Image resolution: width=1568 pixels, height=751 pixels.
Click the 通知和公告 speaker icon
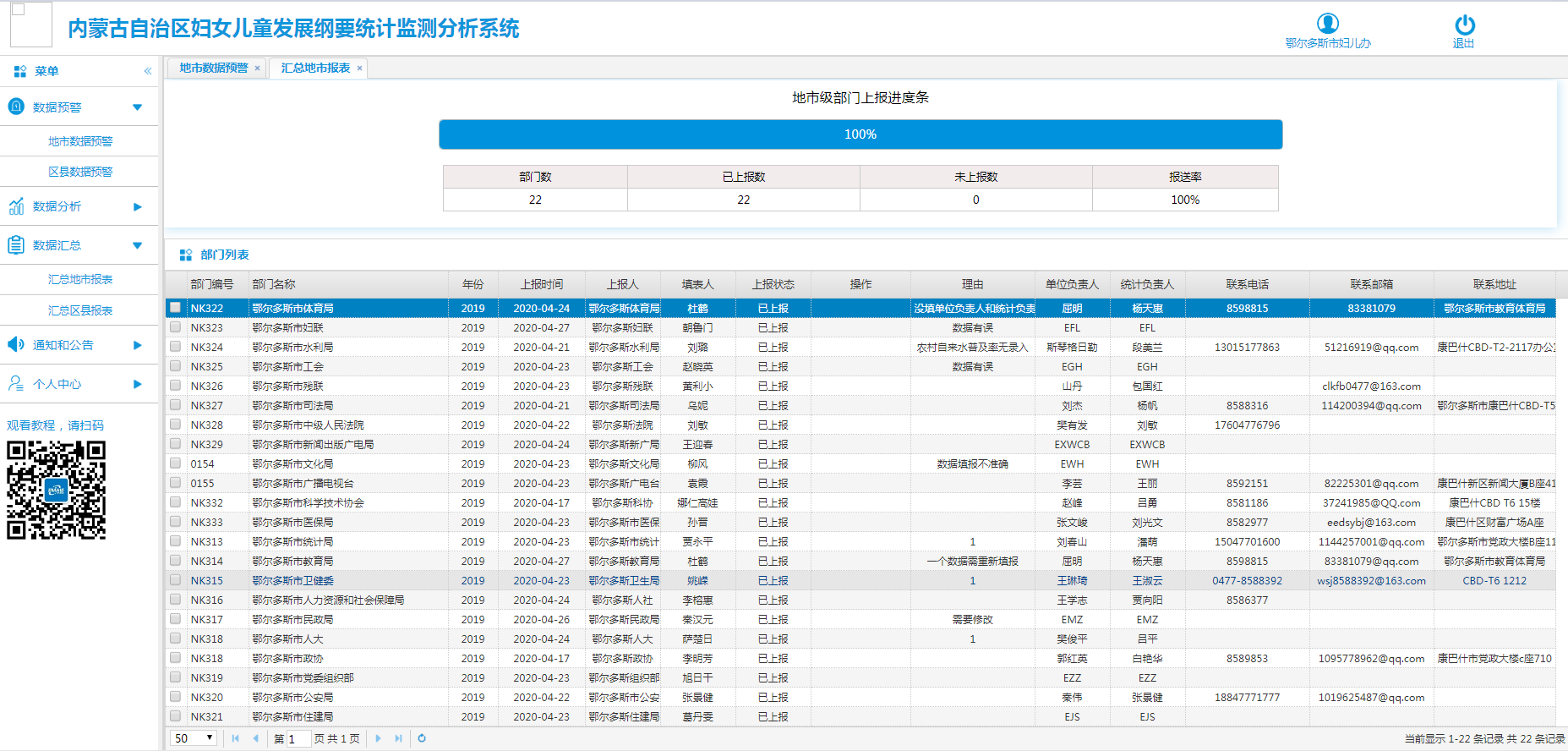pyautogui.click(x=16, y=344)
